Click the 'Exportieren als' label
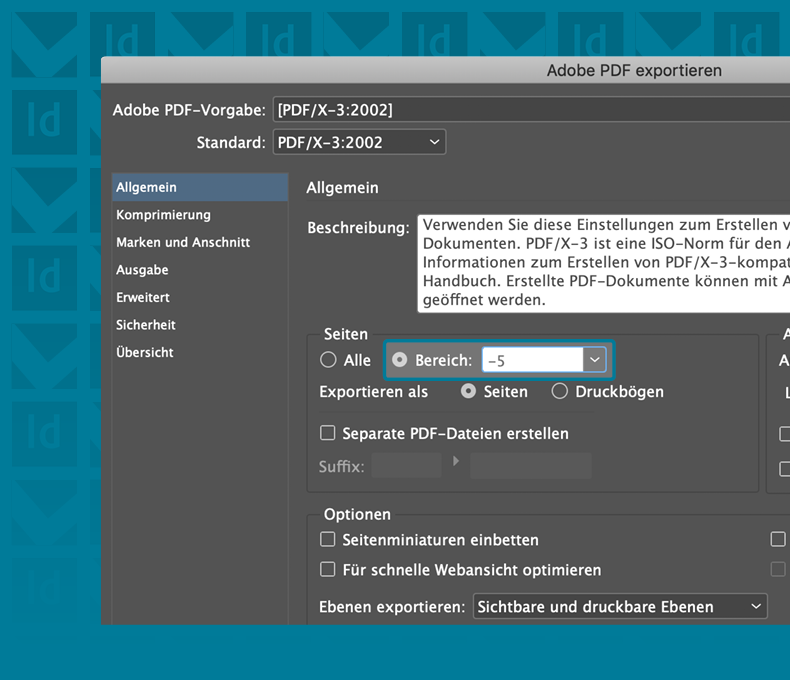790x680 pixels. (373, 392)
